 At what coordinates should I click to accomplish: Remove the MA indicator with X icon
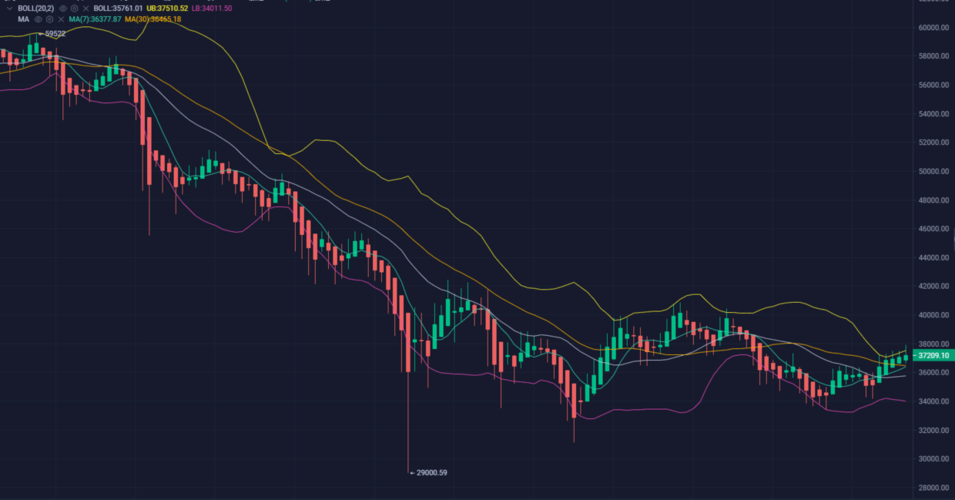(x=61, y=19)
